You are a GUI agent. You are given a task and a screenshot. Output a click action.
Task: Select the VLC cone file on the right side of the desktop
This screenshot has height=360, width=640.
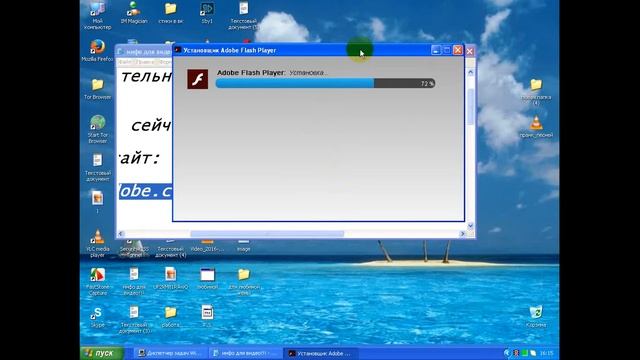click(536, 122)
